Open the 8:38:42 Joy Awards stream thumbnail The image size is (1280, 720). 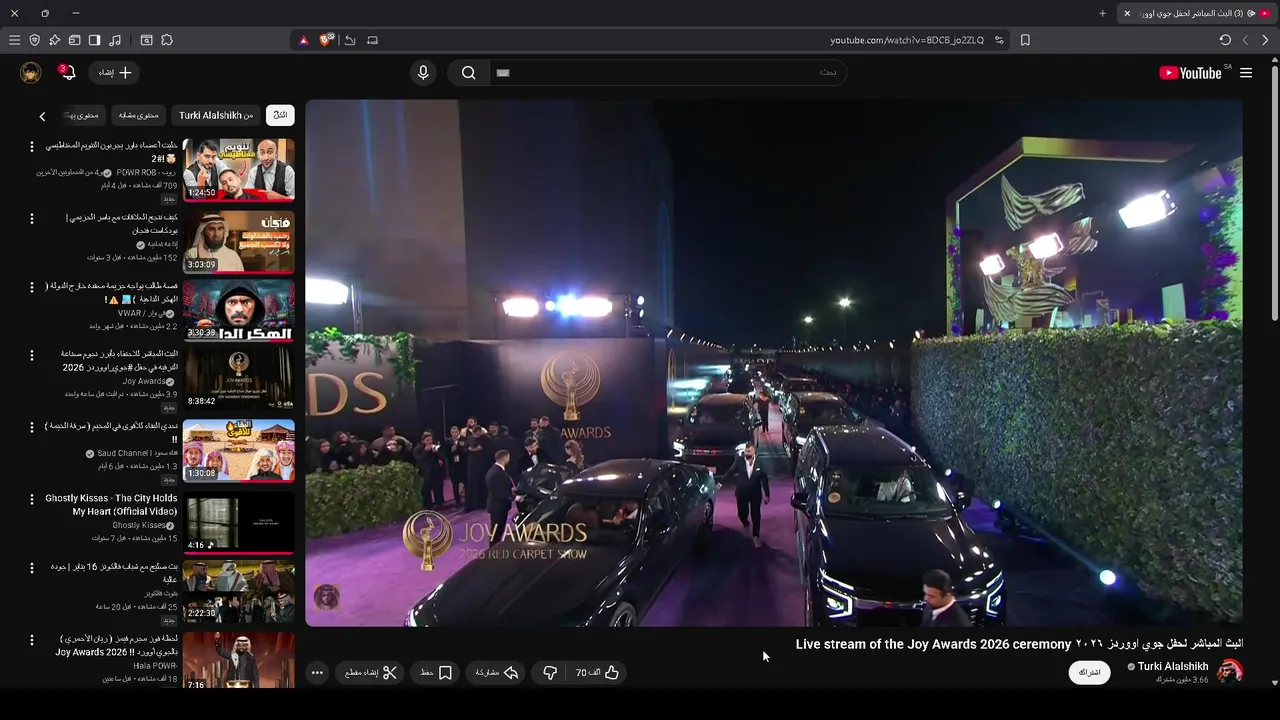(x=239, y=378)
